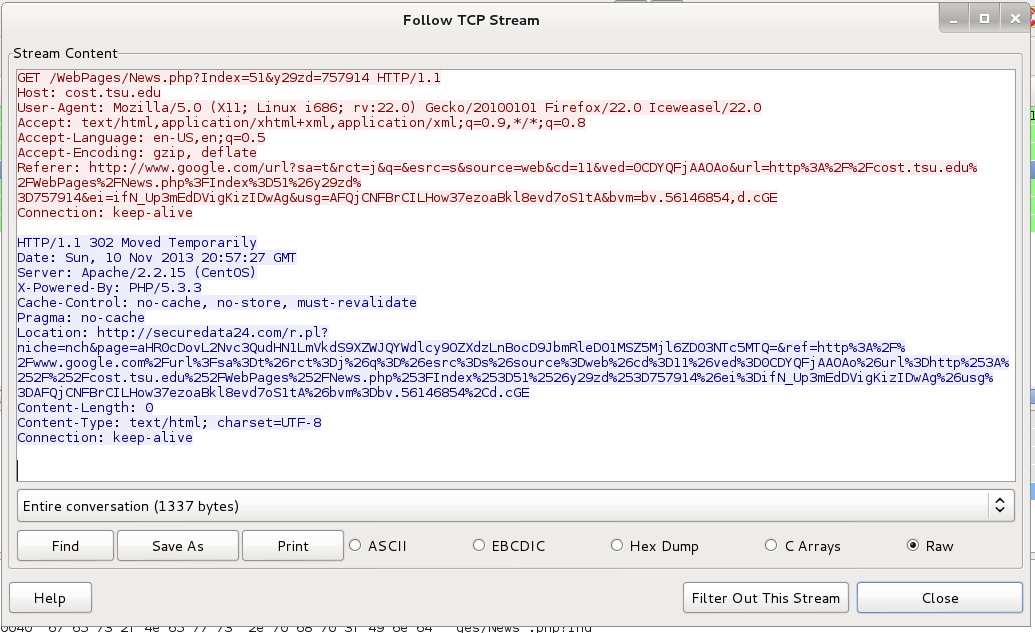Click the HTTP/1.1 302 Moved Temporarily line
1035x633 pixels.
(x=137, y=243)
